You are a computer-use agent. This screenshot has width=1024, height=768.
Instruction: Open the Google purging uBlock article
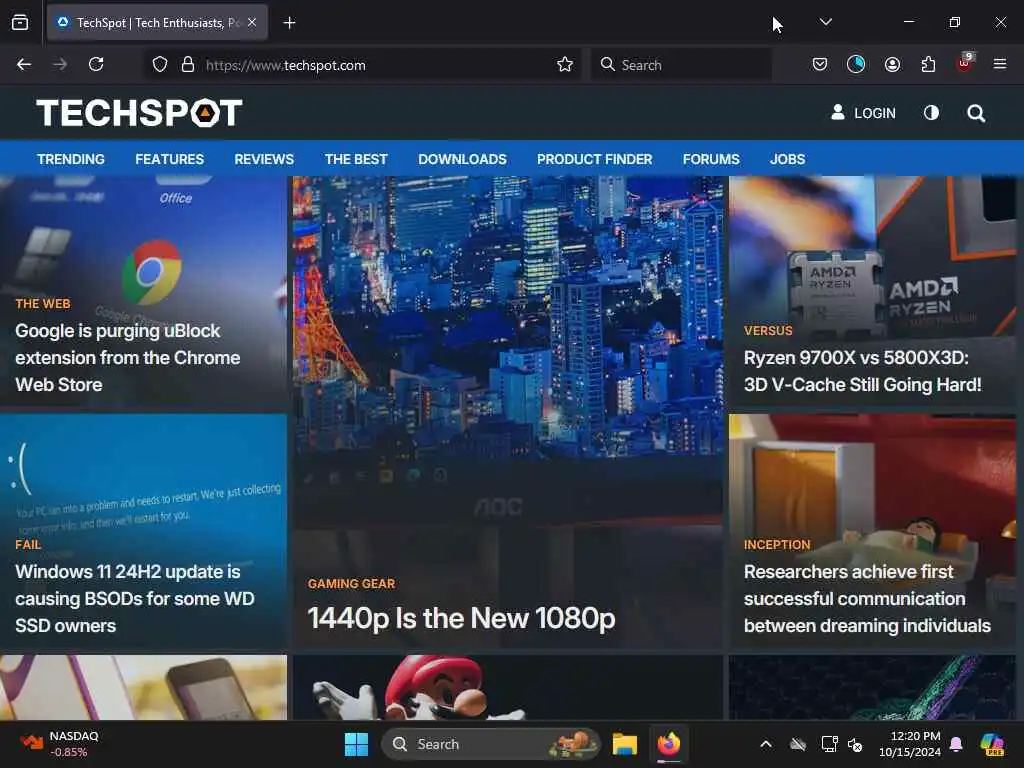coord(127,358)
